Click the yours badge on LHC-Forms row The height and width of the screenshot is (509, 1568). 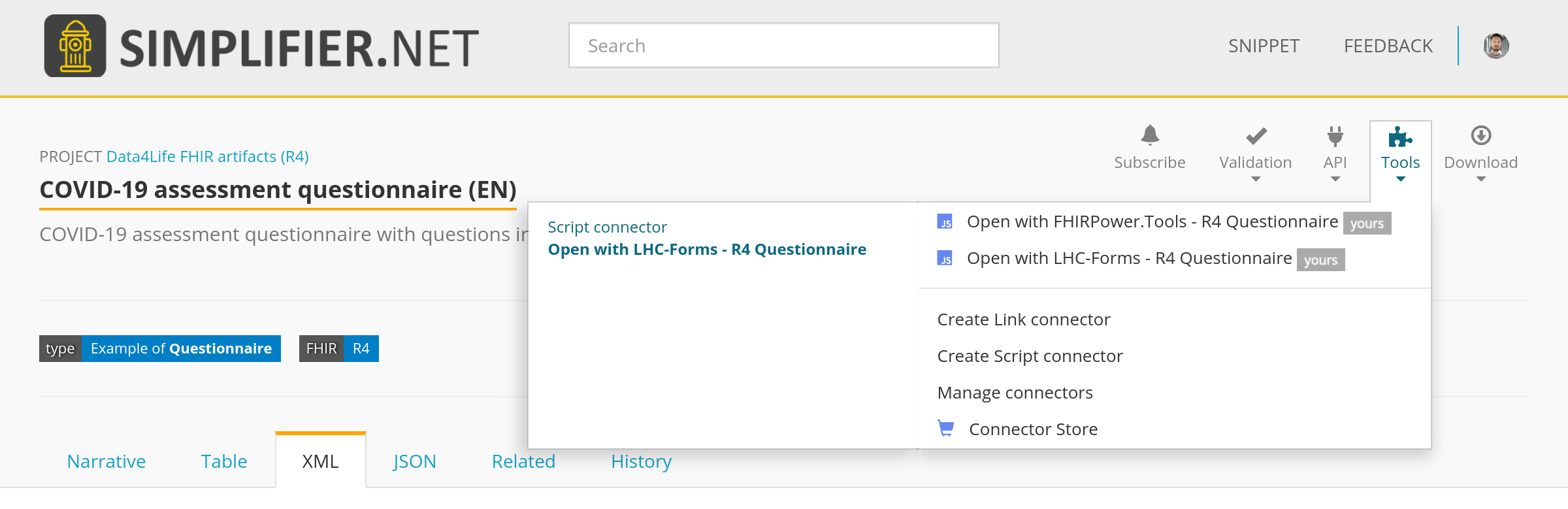1320,260
